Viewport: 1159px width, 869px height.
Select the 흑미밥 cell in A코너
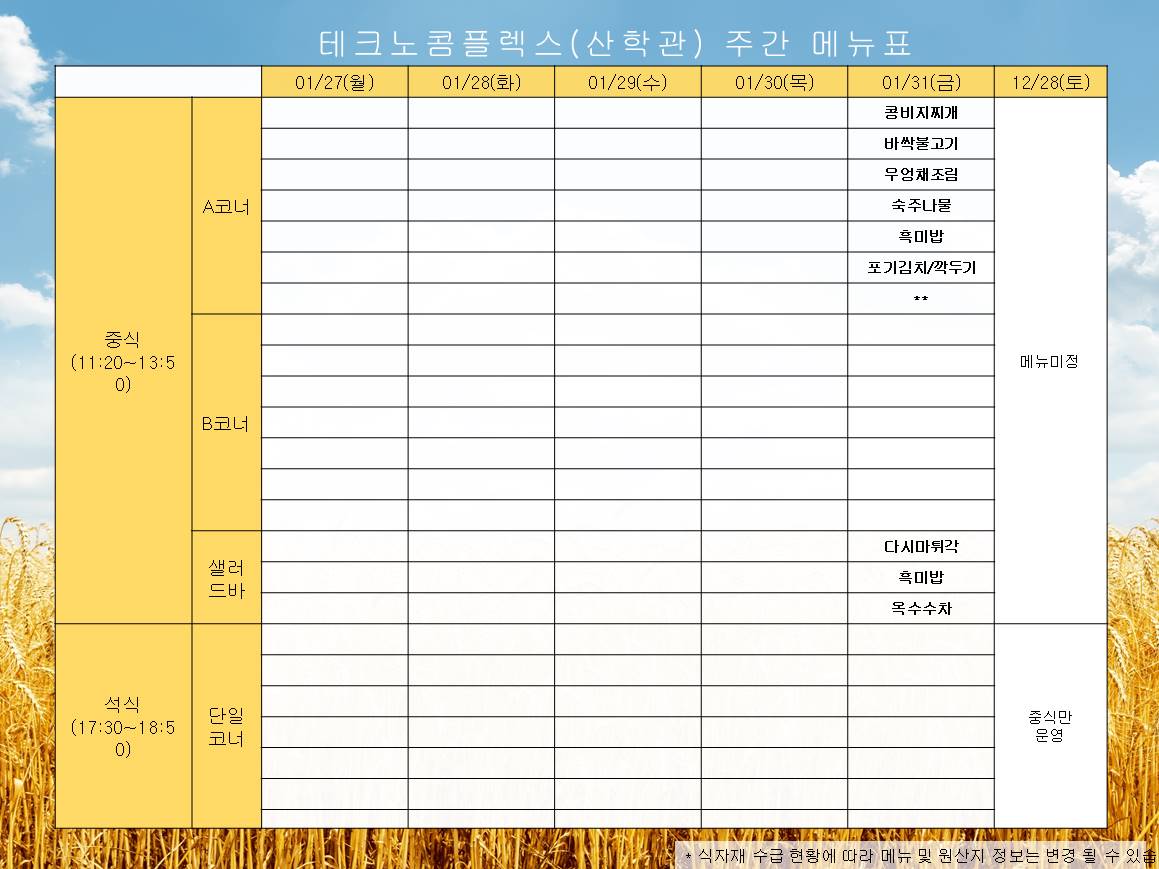(921, 237)
